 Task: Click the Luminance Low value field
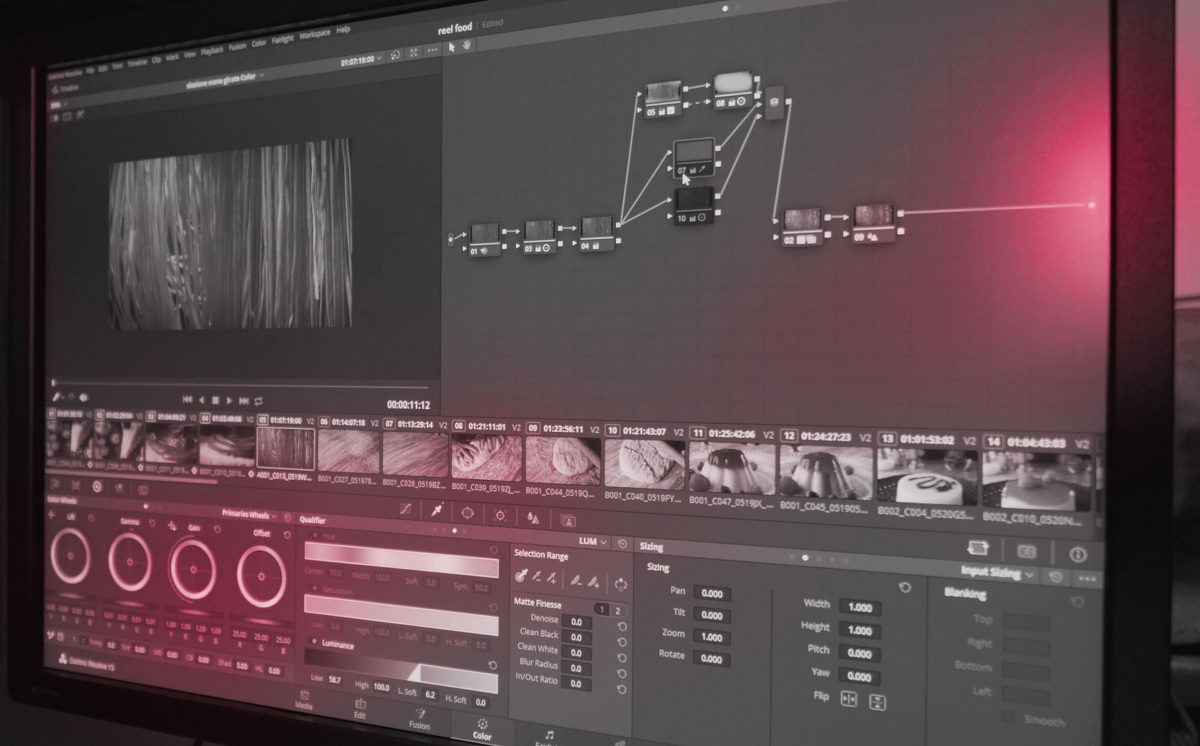(335, 680)
